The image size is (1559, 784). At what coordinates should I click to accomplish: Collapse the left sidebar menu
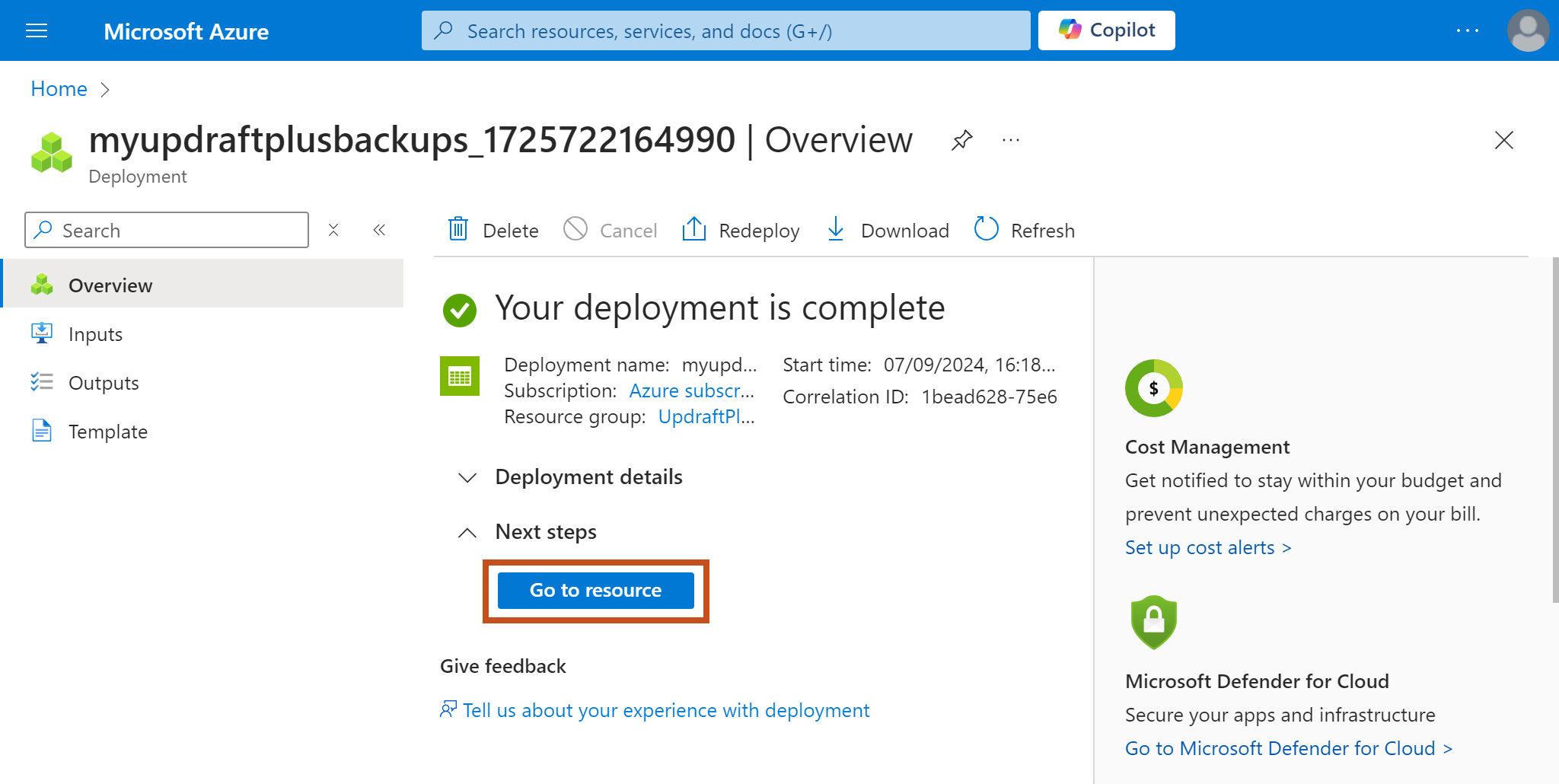pos(379,230)
